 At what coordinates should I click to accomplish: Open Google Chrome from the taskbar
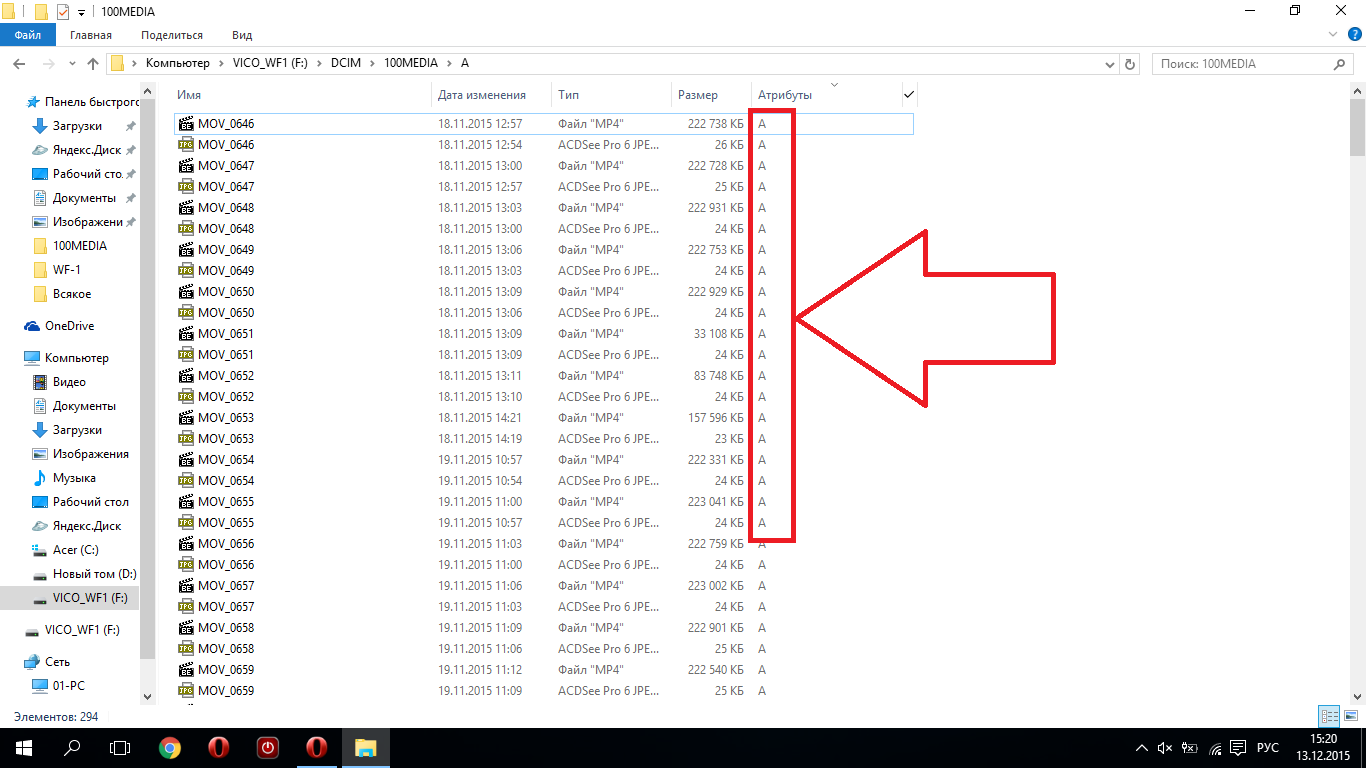(x=170, y=748)
